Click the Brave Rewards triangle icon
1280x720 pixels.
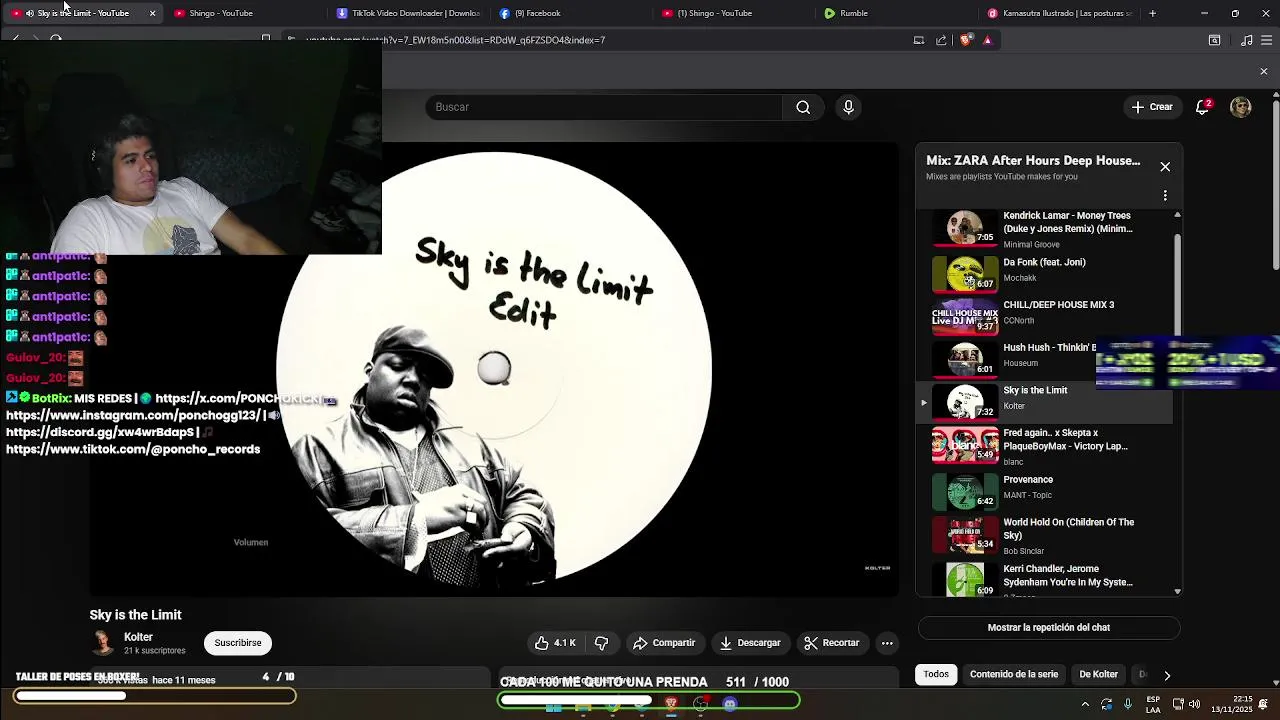click(x=987, y=40)
